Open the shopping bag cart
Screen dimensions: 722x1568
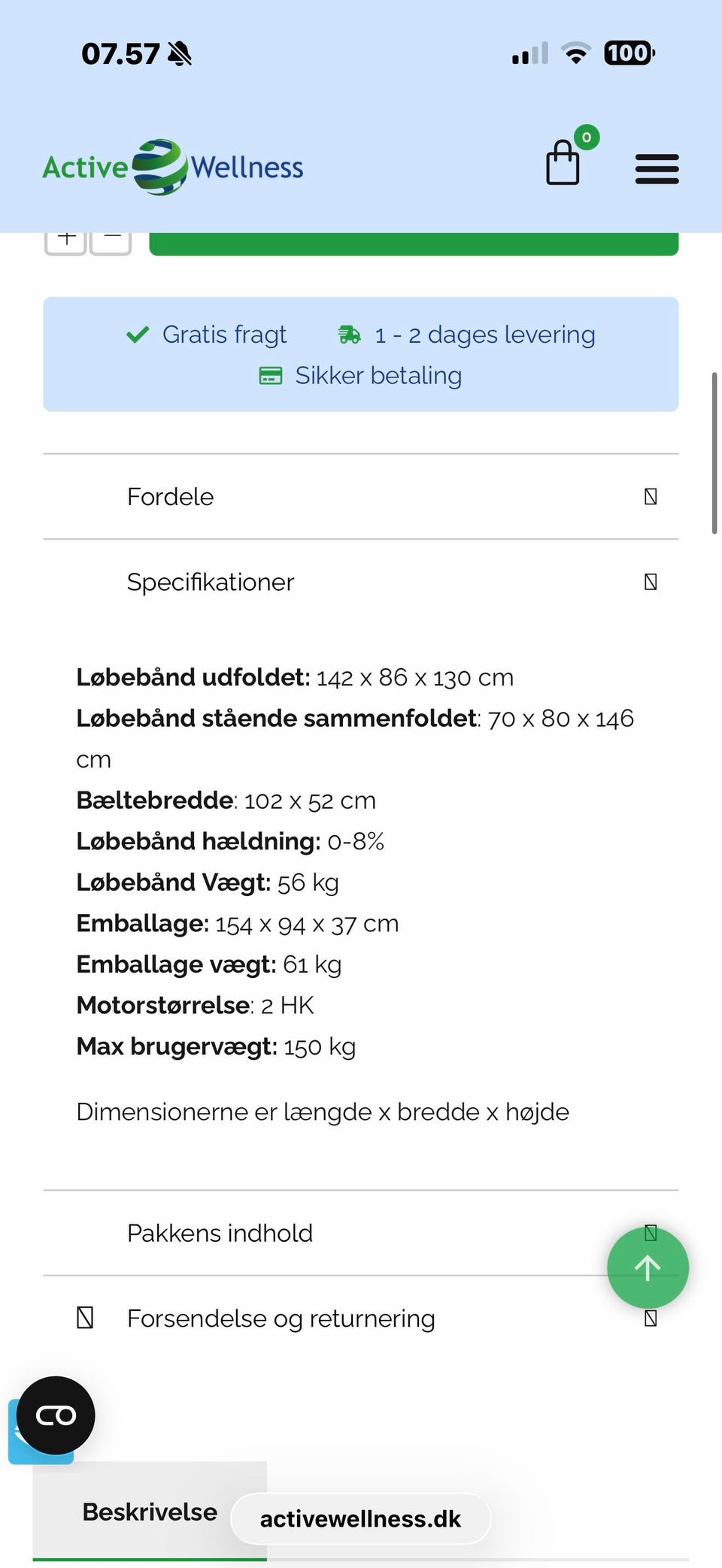point(563,163)
